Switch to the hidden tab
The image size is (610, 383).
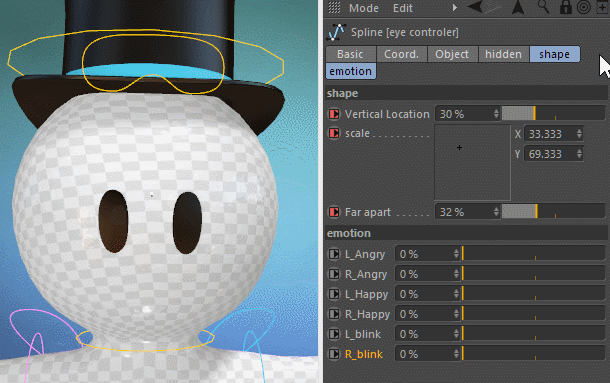503,54
